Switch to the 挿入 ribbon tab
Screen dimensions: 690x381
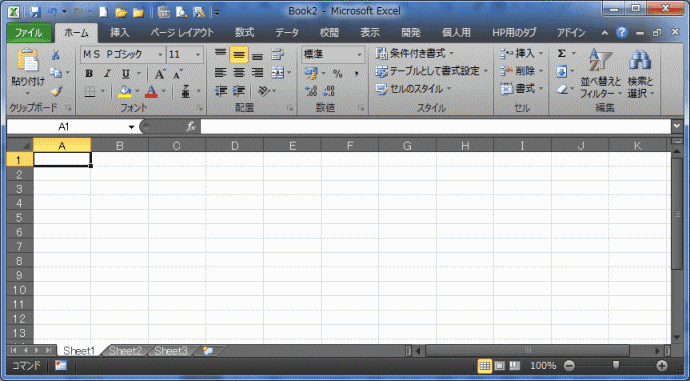click(x=120, y=33)
